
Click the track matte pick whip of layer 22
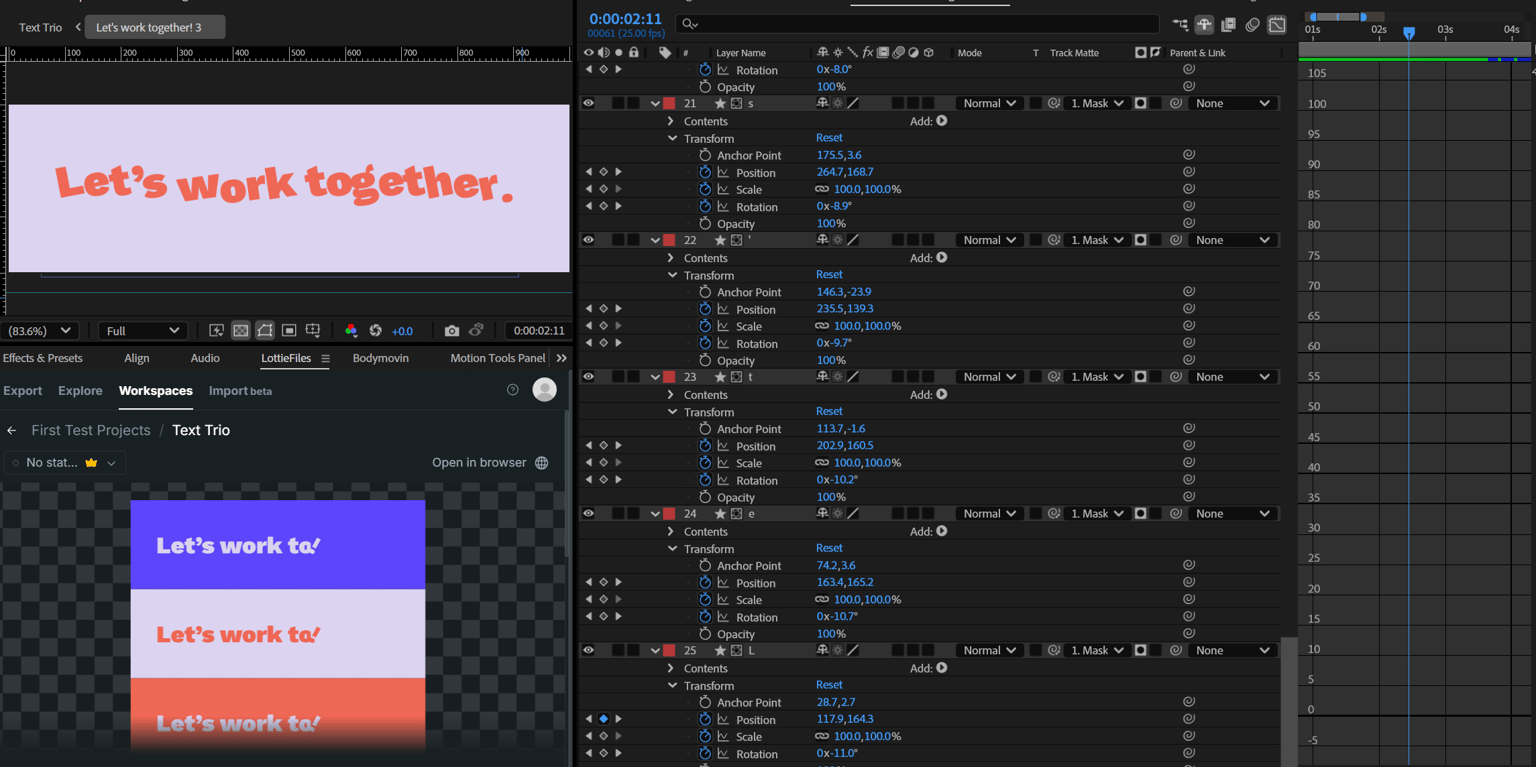[x=1054, y=240]
